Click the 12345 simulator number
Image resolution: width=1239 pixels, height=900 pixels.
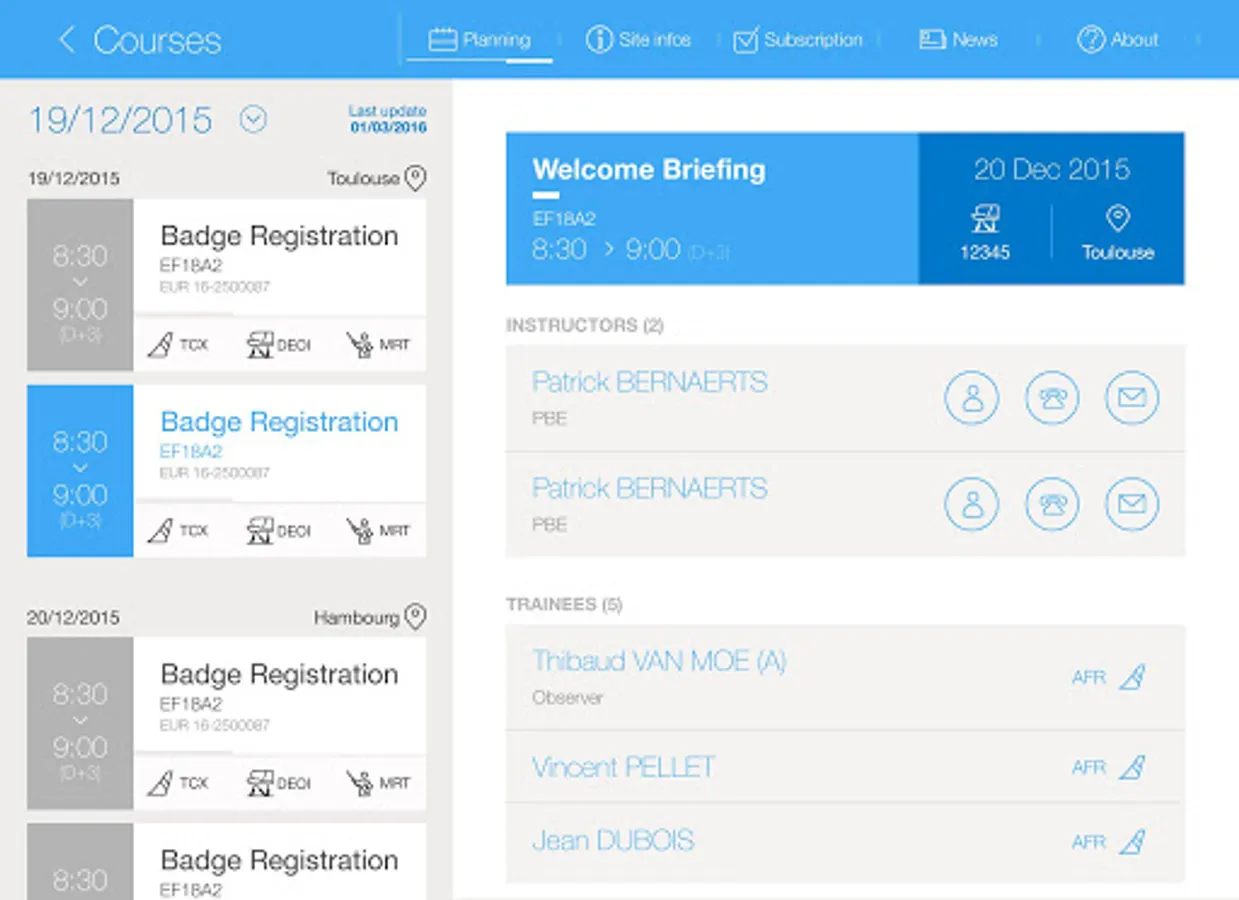[985, 253]
